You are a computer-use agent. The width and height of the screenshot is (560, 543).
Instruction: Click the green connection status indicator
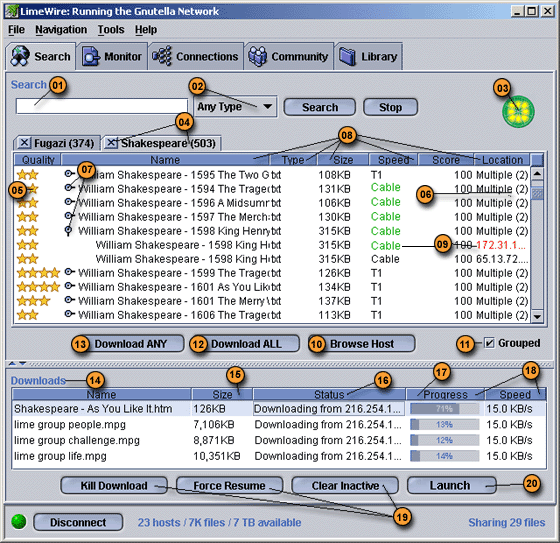(x=19, y=522)
